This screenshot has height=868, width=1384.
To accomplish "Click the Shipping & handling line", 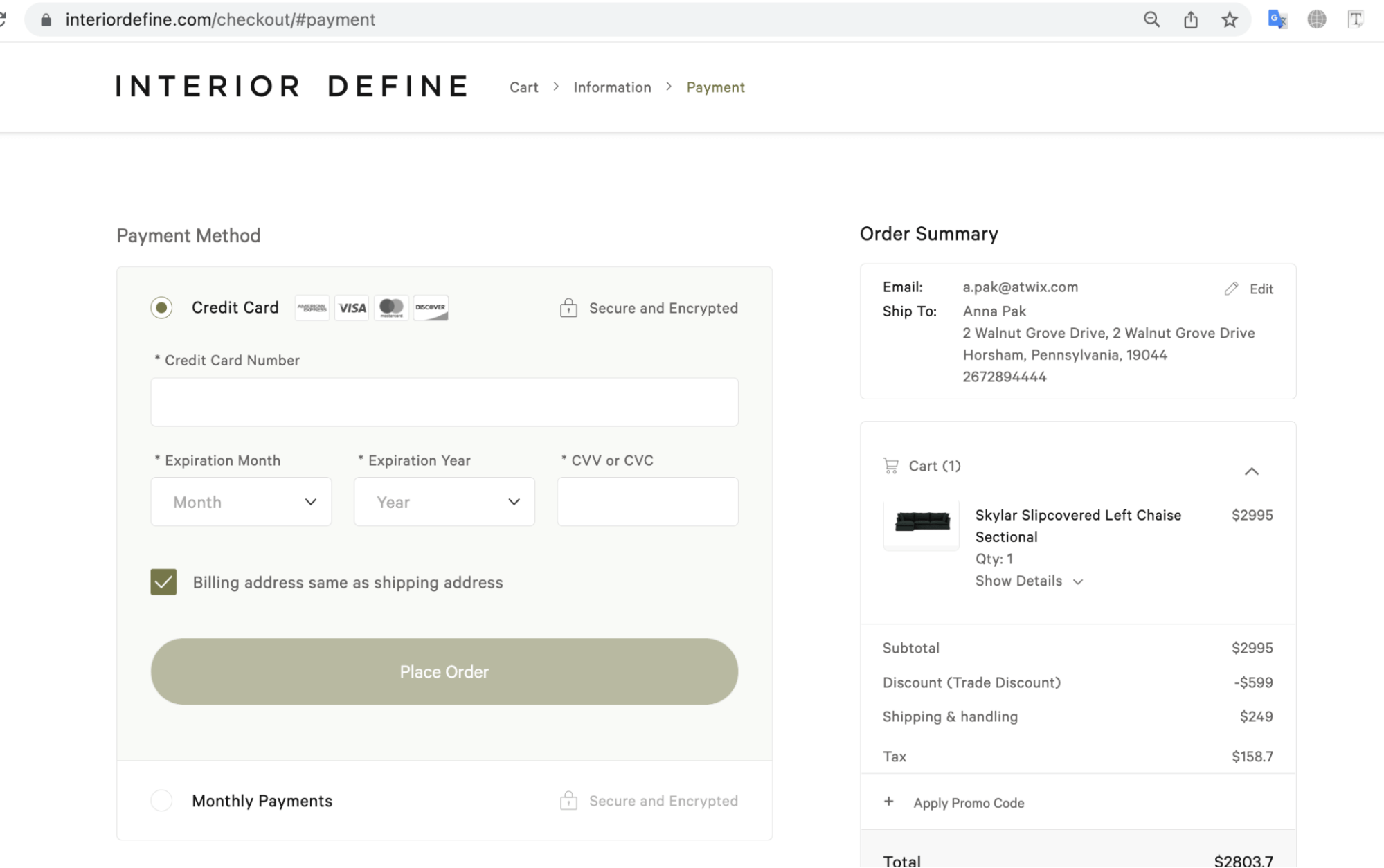I will click(1077, 716).
